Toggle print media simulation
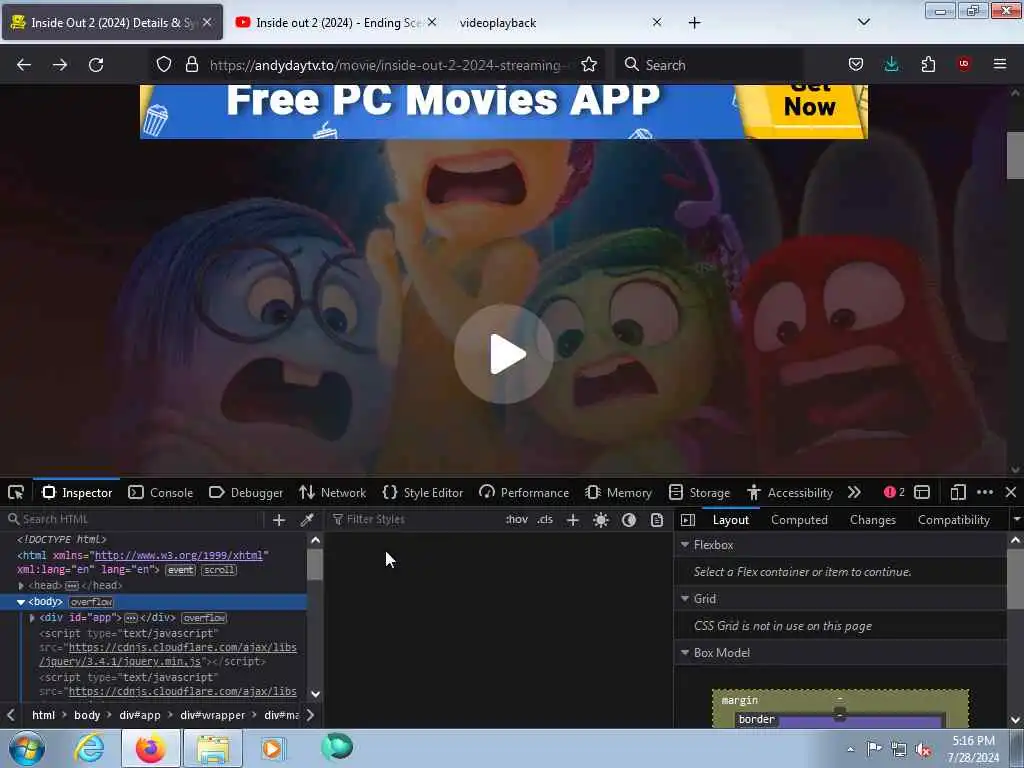1024x768 pixels. [657, 520]
